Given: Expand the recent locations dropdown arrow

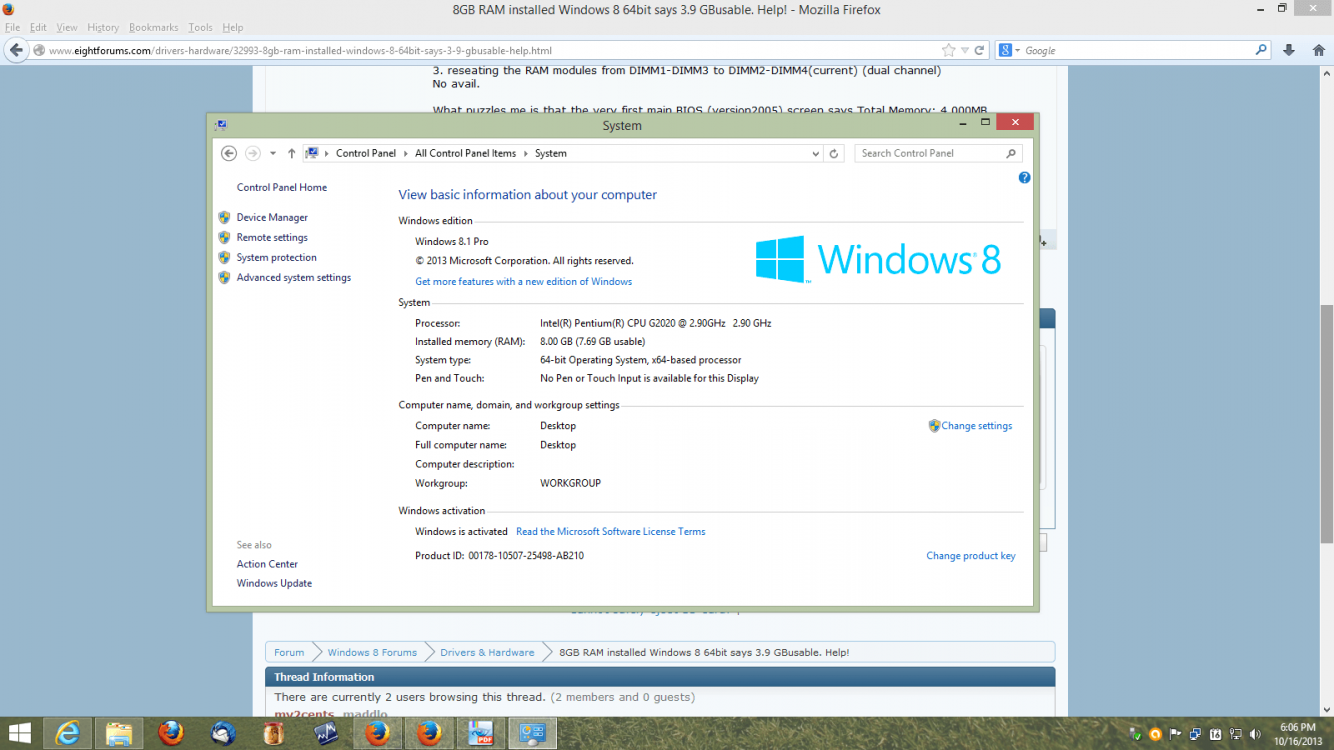Looking at the screenshot, I should (273, 153).
